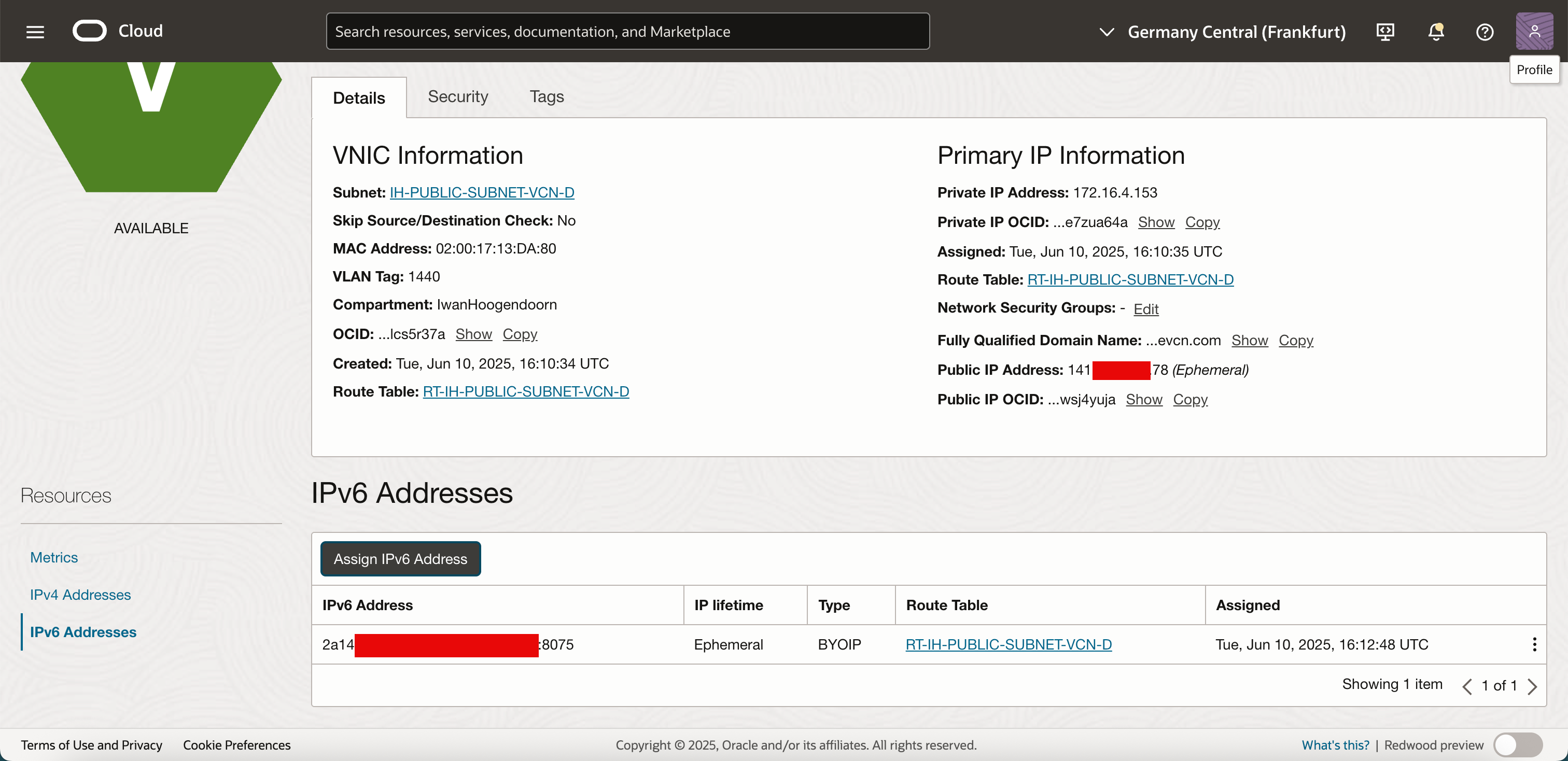Edit Network Security Groups
The width and height of the screenshot is (1568, 761).
point(1145,308)
